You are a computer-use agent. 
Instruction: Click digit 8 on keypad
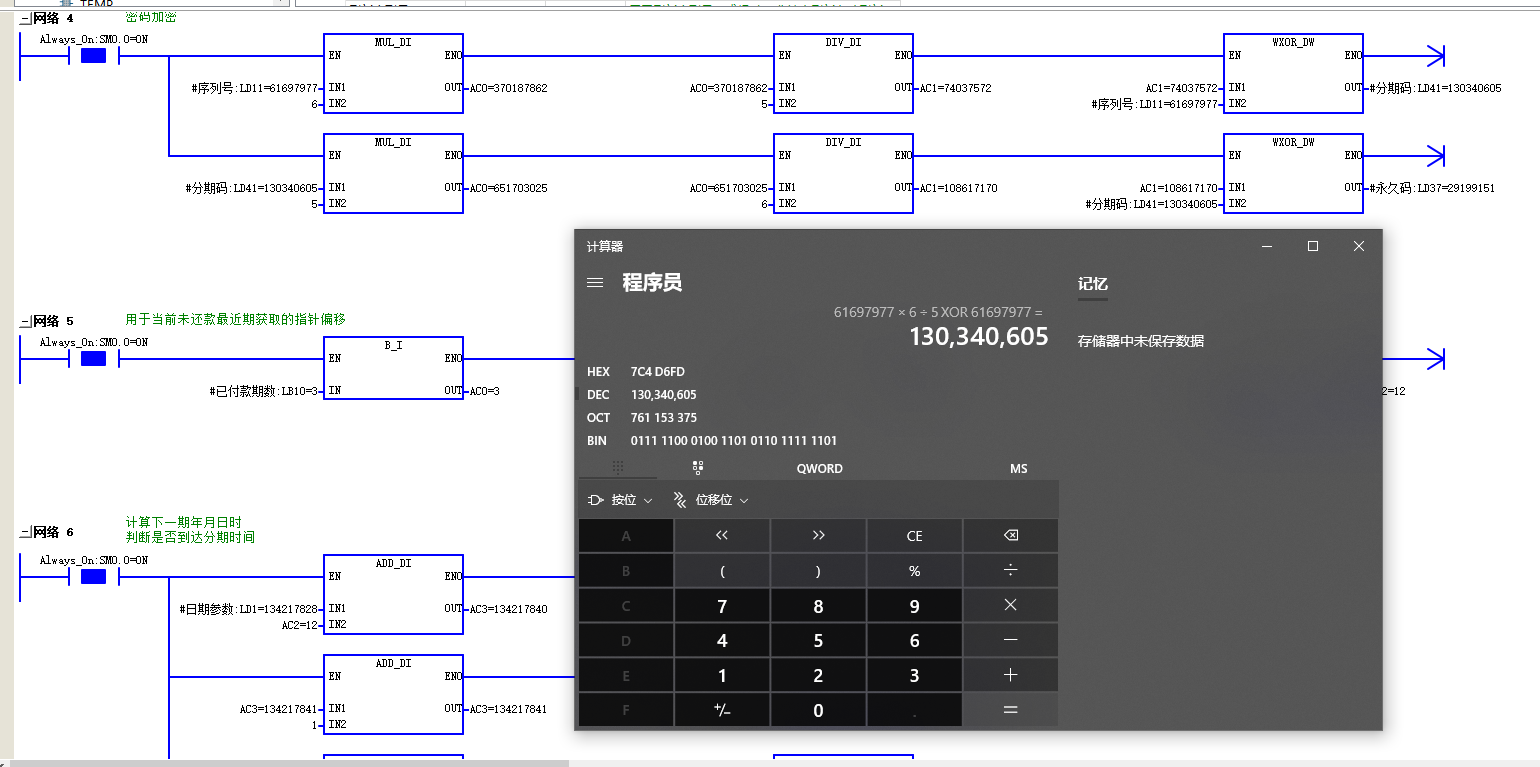(818, 606)
